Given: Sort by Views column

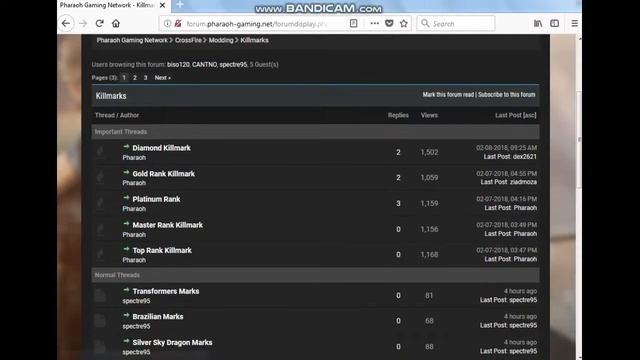Looking at the screenshot, I should (x=429, y=116).
